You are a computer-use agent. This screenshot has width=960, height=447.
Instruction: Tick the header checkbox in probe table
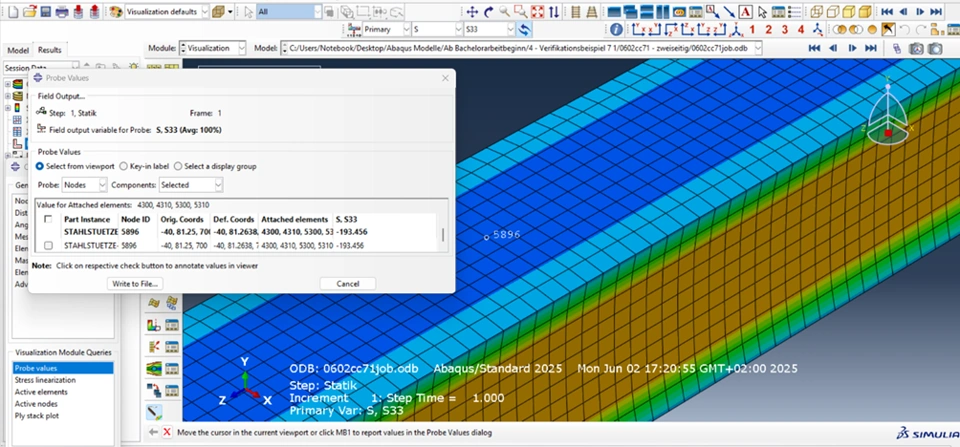48,219
